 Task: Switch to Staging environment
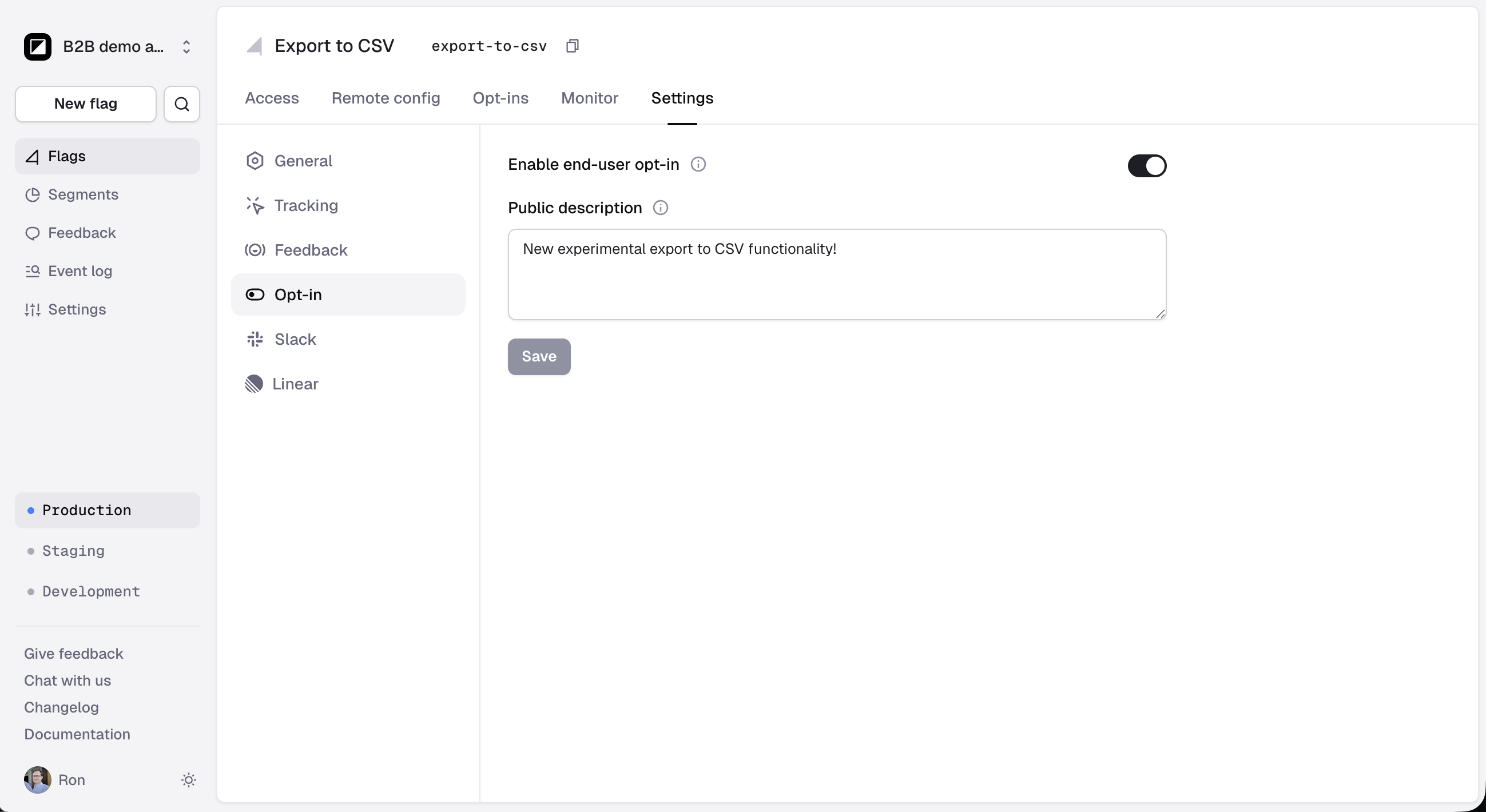(108, 551)
